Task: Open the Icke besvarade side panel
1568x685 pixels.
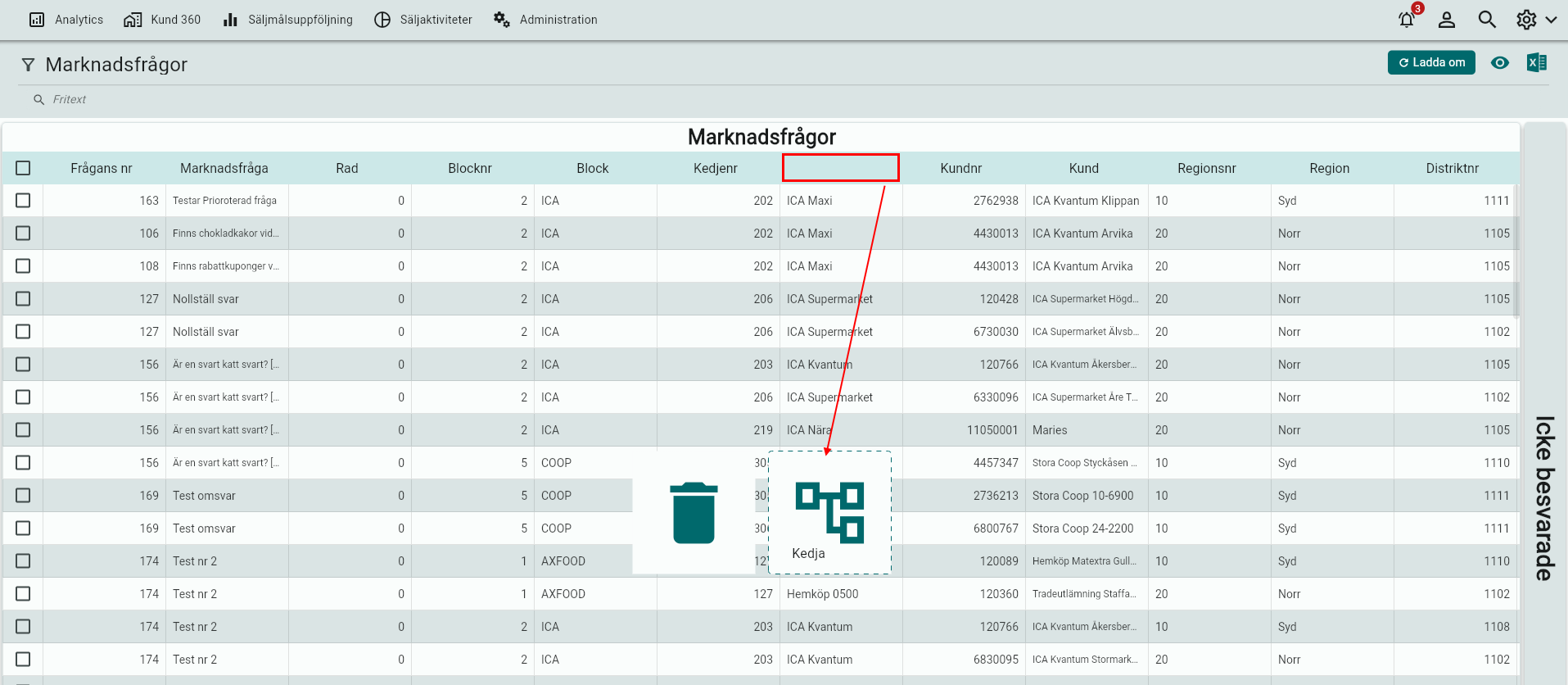Action: 1544,498
